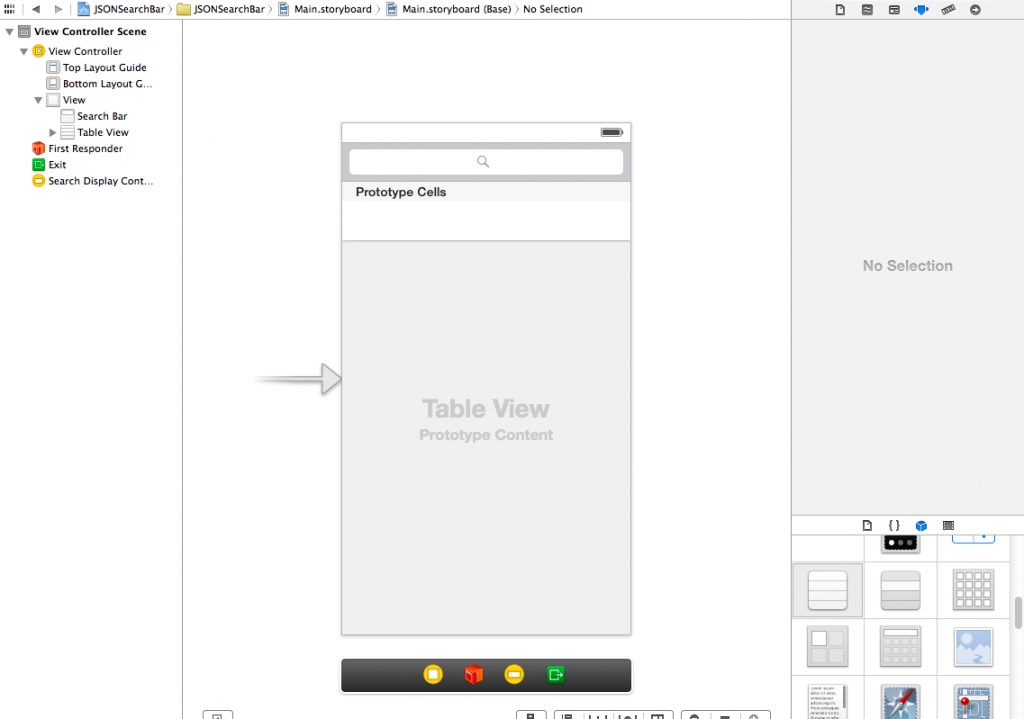The width and height of the screenshot is (1024, 719).
Task: Switch to the Attributes inspector
Action: 921,10
